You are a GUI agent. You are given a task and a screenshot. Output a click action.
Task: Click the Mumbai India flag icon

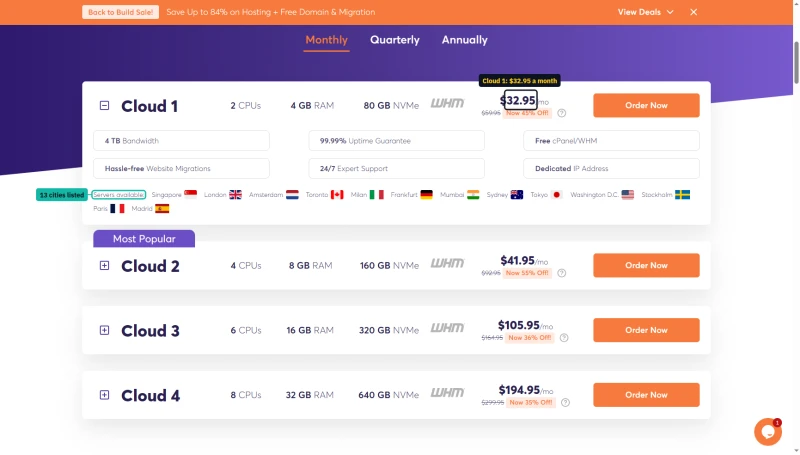473,194
